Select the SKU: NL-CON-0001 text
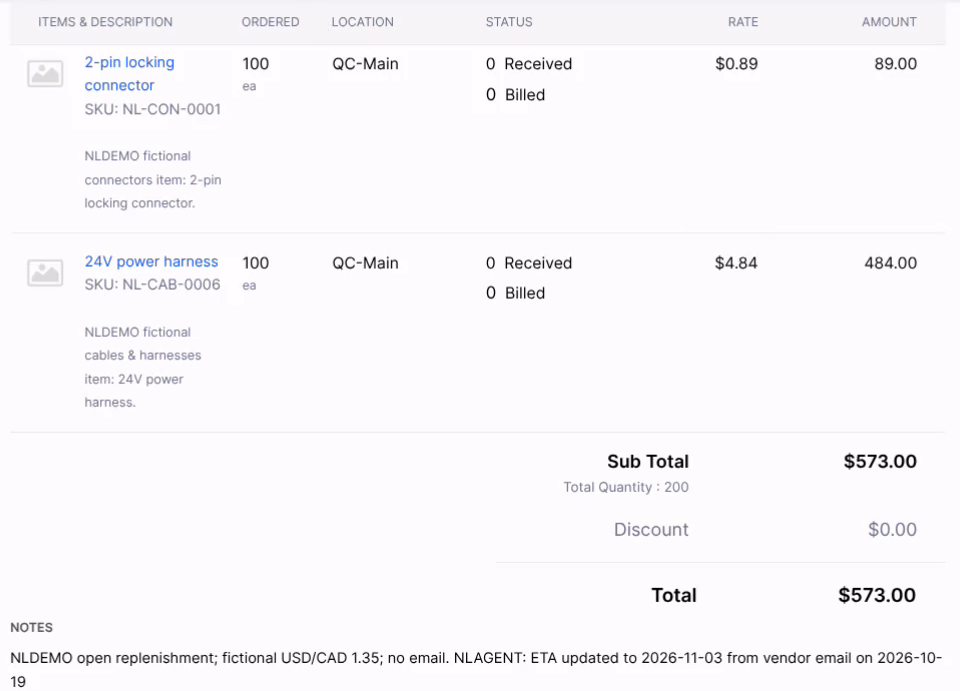Image resolution: width=960 pixels, height=691 pixels. [152, 109]
